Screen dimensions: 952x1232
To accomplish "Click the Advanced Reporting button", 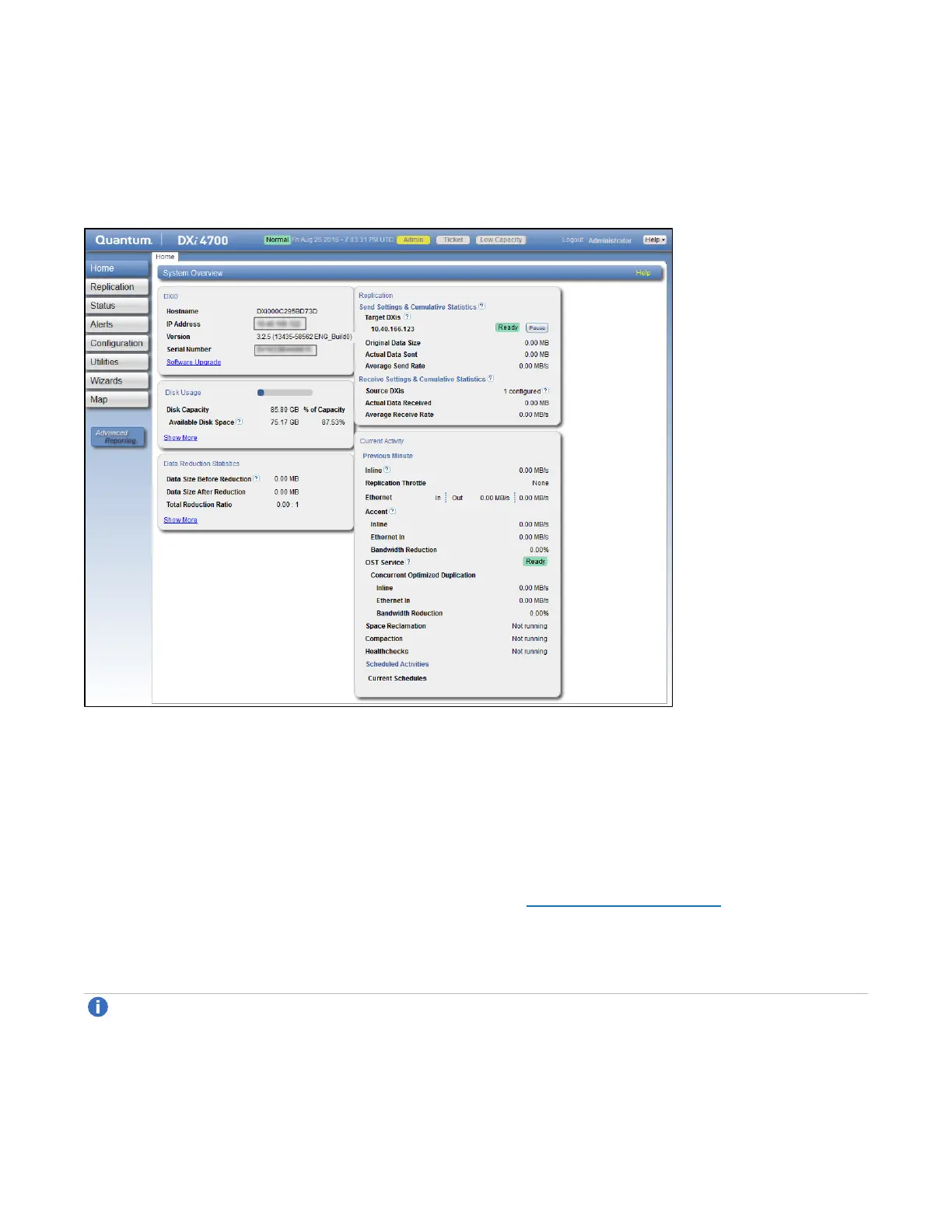I will 117,437.
